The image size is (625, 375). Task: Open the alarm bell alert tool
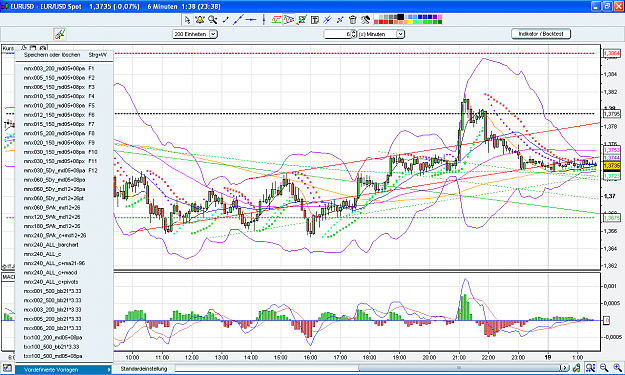(x=200, y=20)
